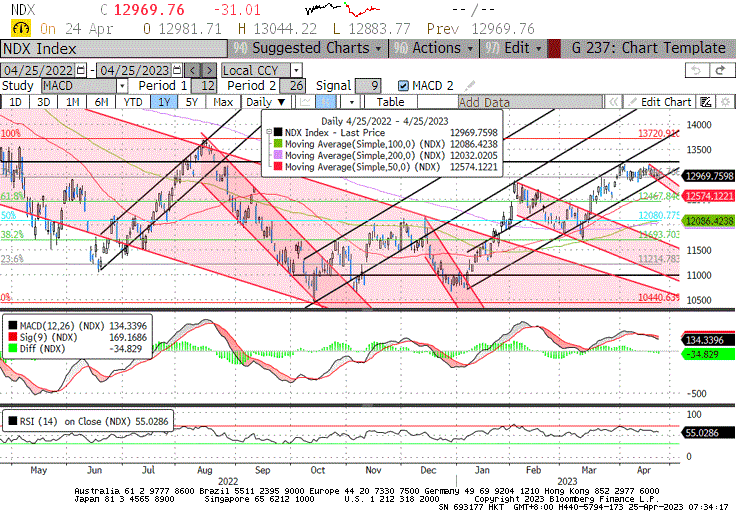Screen dimensions: 736x530
Task: Click the double-chevron collapse icon left of Edit Chart
Action: click(x=613, y=102)
